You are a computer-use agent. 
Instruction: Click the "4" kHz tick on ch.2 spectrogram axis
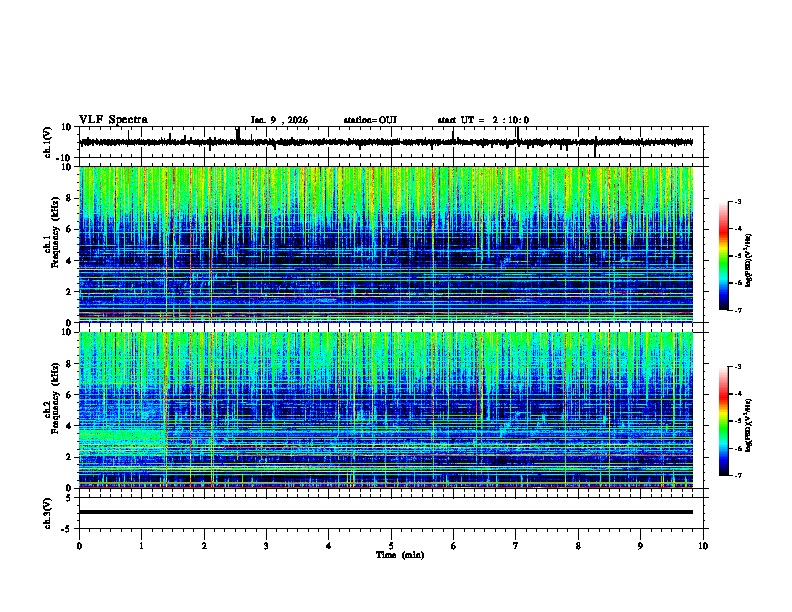coord(70,426)
